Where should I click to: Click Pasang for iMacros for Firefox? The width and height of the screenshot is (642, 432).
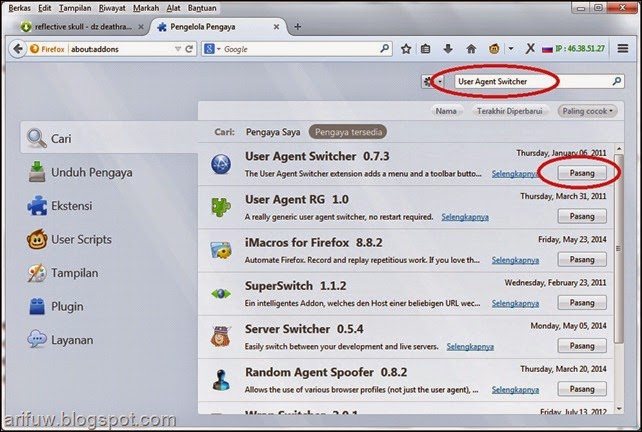[x=582, y=260]
